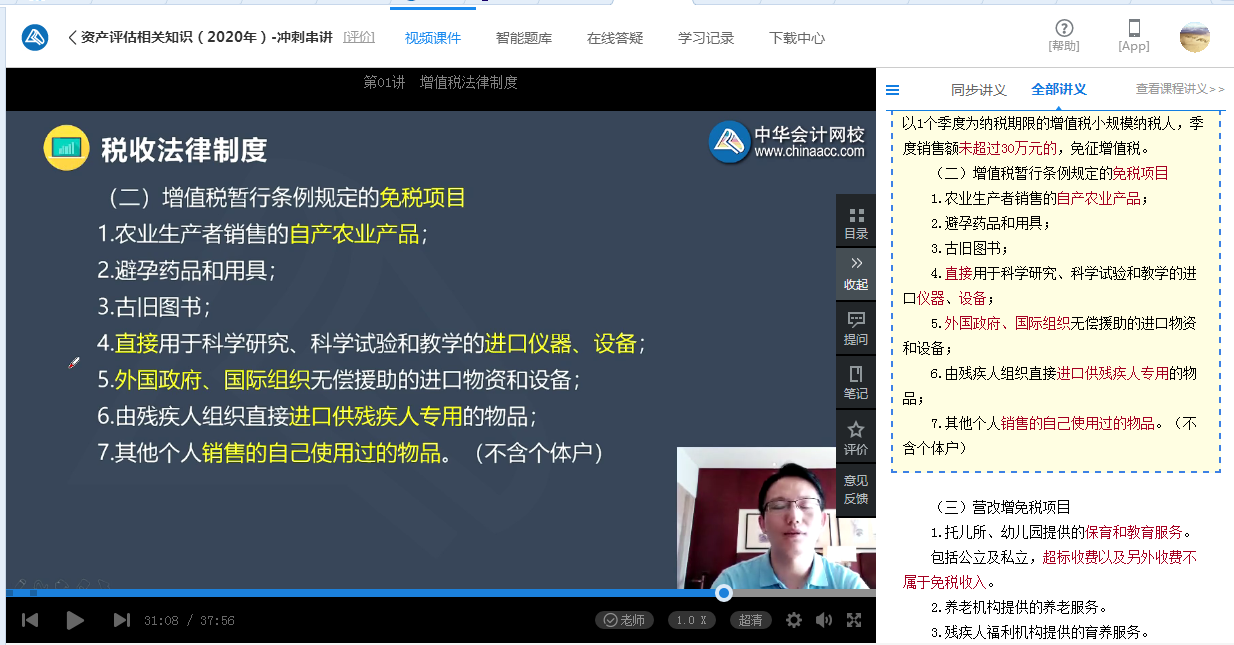
Task: Click the 评价 link beside course title
Action: [359, 37]
